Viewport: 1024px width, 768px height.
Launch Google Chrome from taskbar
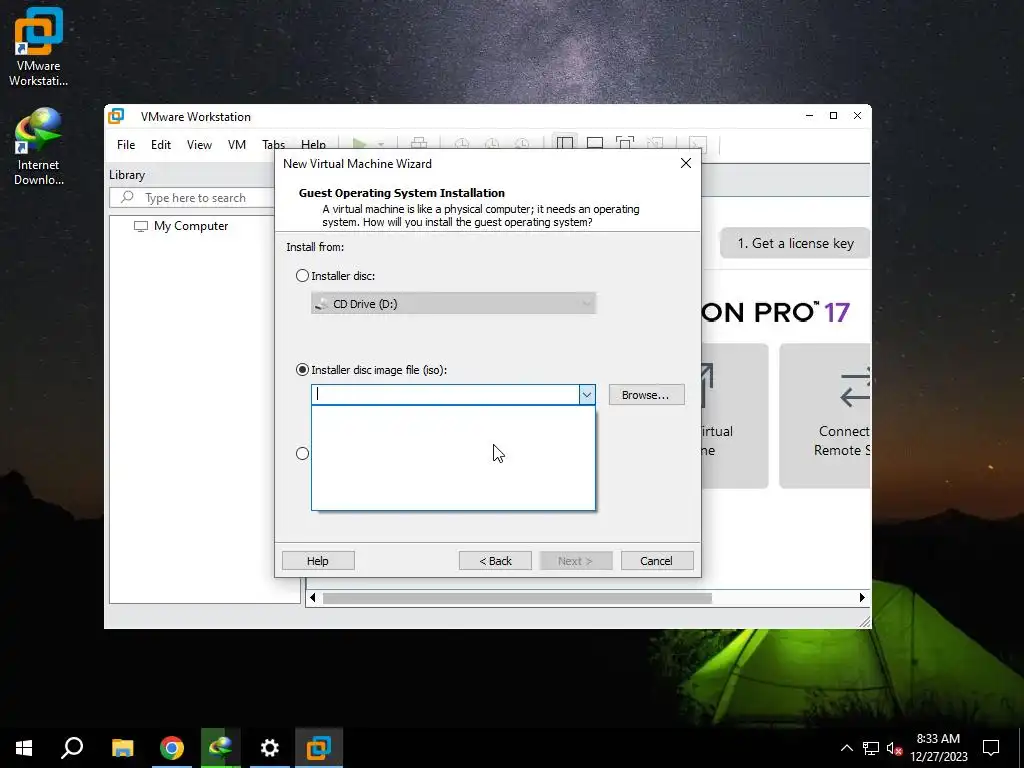point(172,748)
